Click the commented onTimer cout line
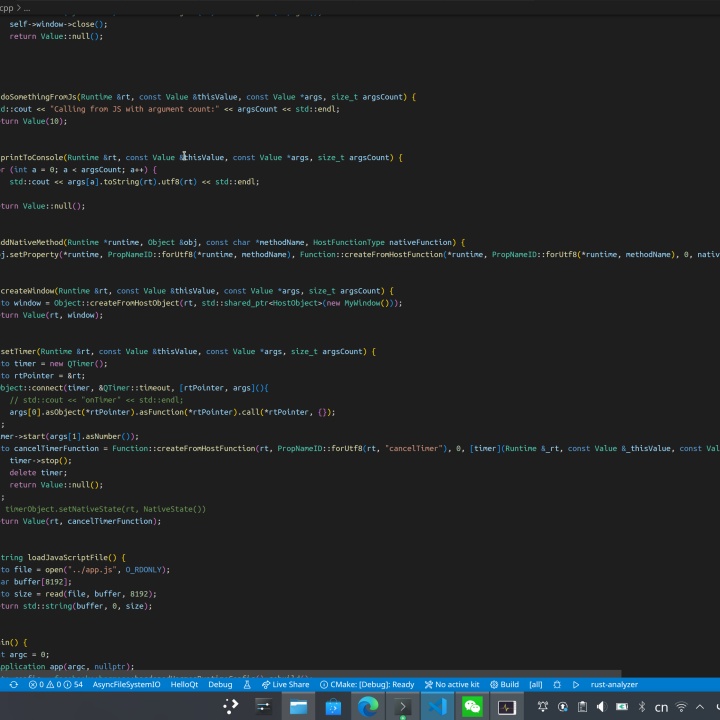The width and height of the screenshot is (720, 720). tap(96, 400)
